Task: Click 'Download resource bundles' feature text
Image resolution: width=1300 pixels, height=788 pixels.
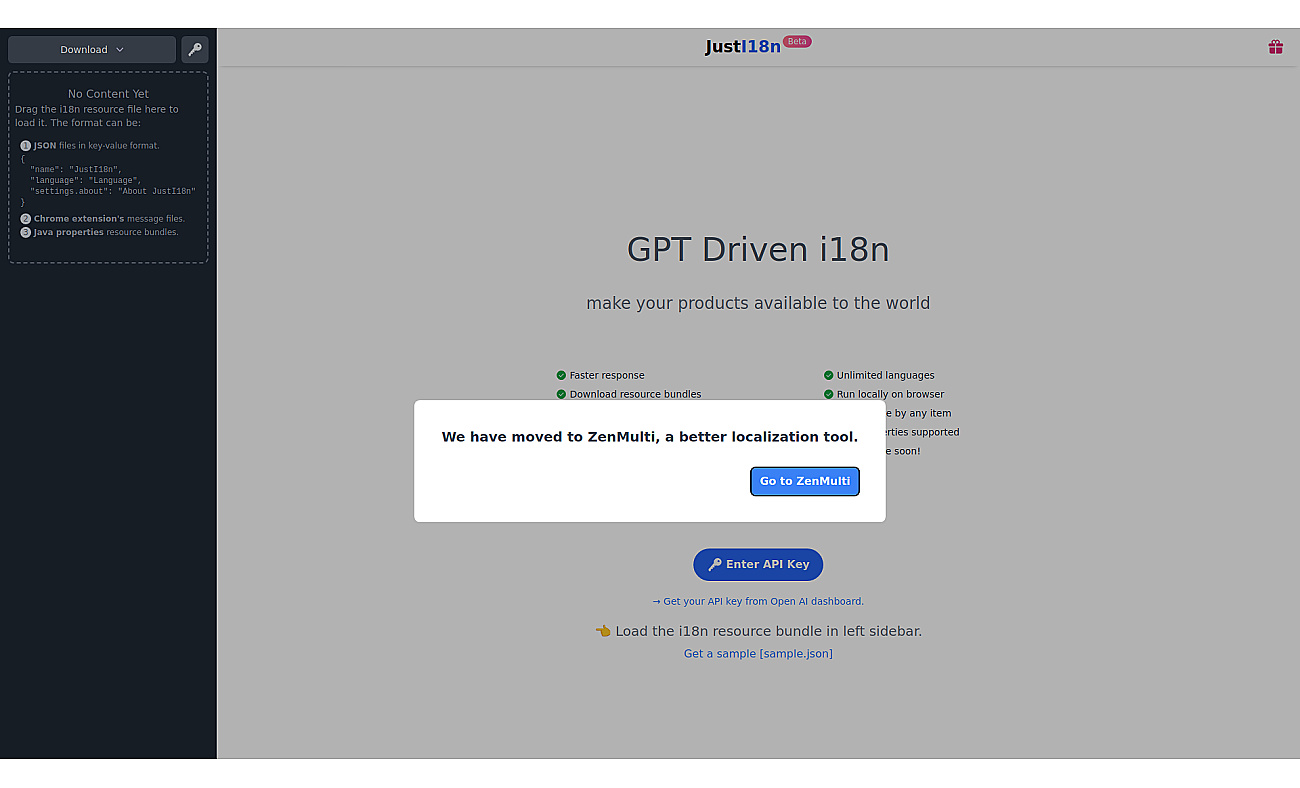Action: click(635, 394)
